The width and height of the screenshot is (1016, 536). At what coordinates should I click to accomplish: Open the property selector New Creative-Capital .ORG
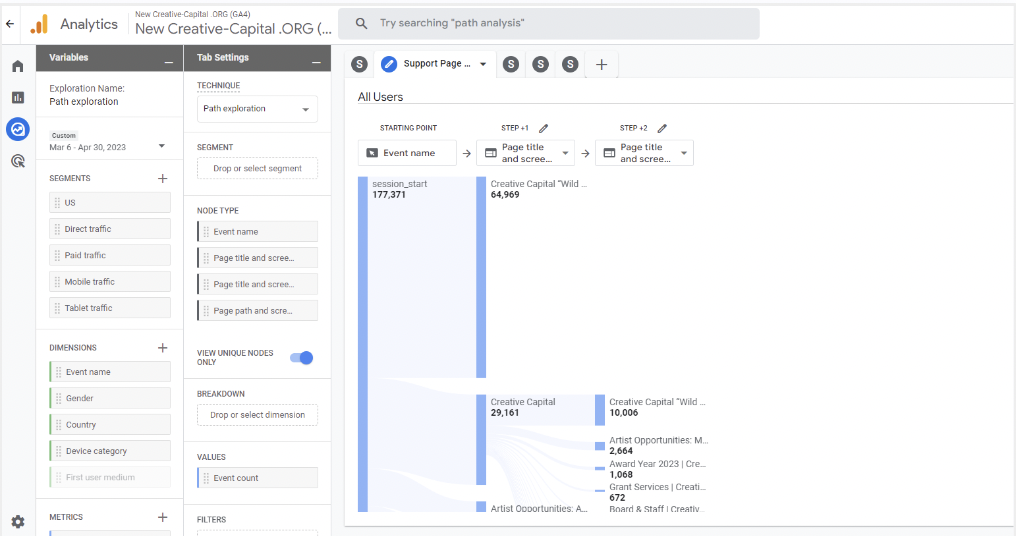coord(233,24)
